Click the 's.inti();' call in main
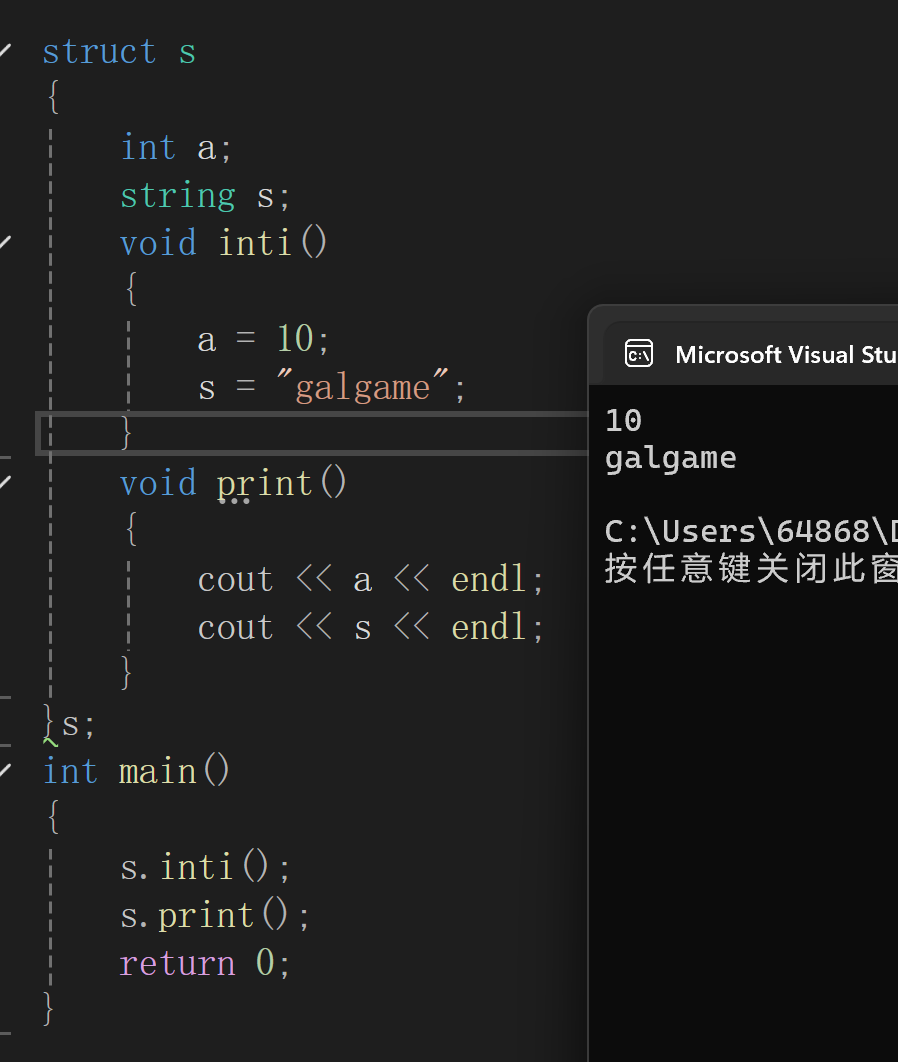This screenshot has width=898, height=1062. (205, 867)
